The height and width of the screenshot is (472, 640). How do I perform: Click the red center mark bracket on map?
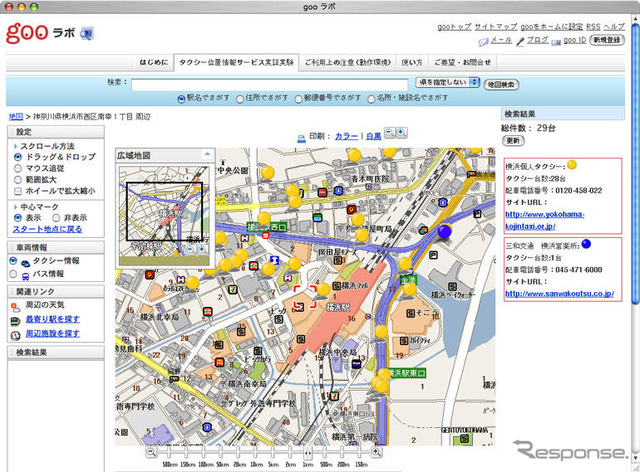(305, 297)
